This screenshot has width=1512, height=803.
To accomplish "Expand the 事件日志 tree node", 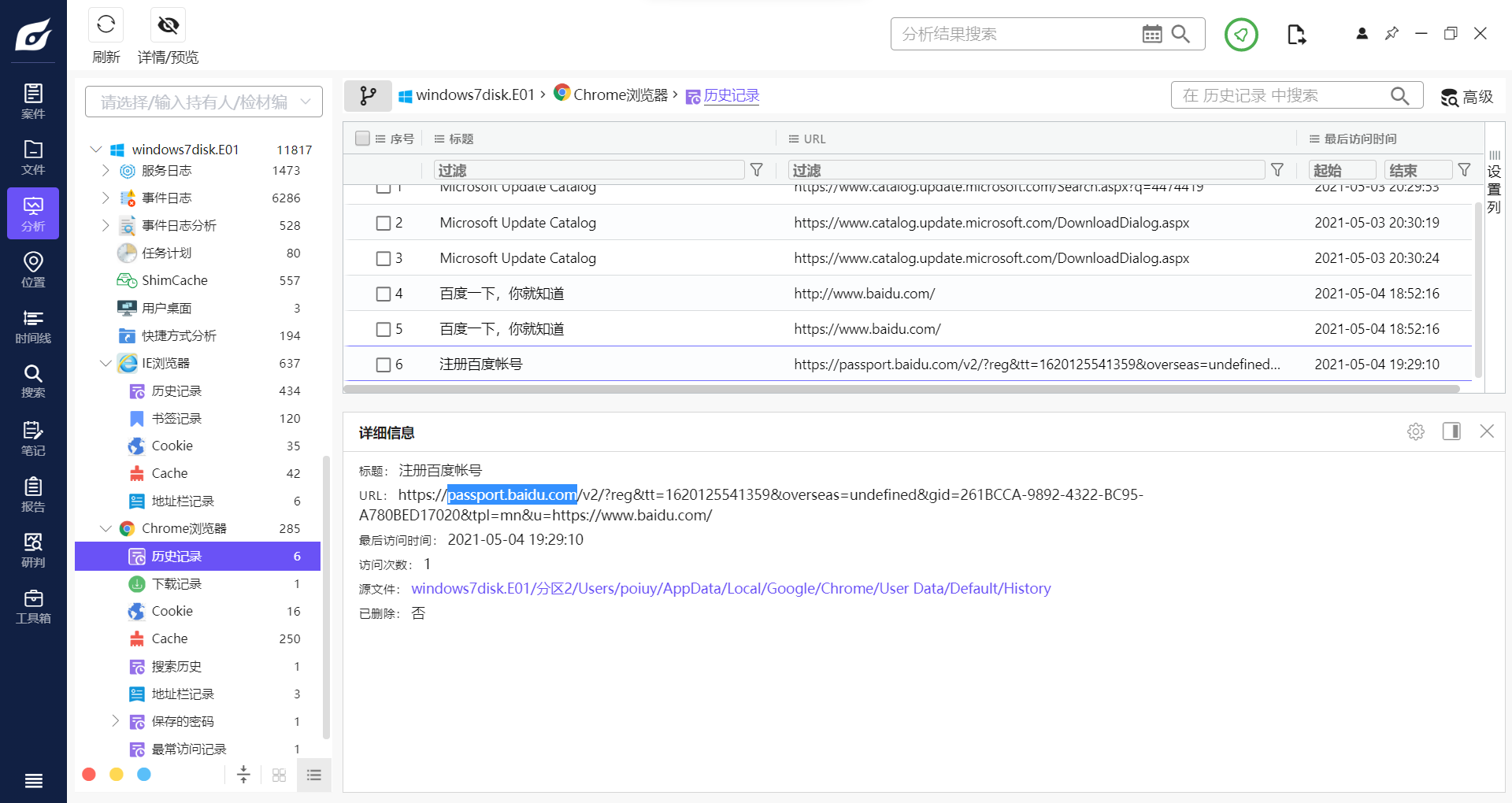I will click(106, 198).
